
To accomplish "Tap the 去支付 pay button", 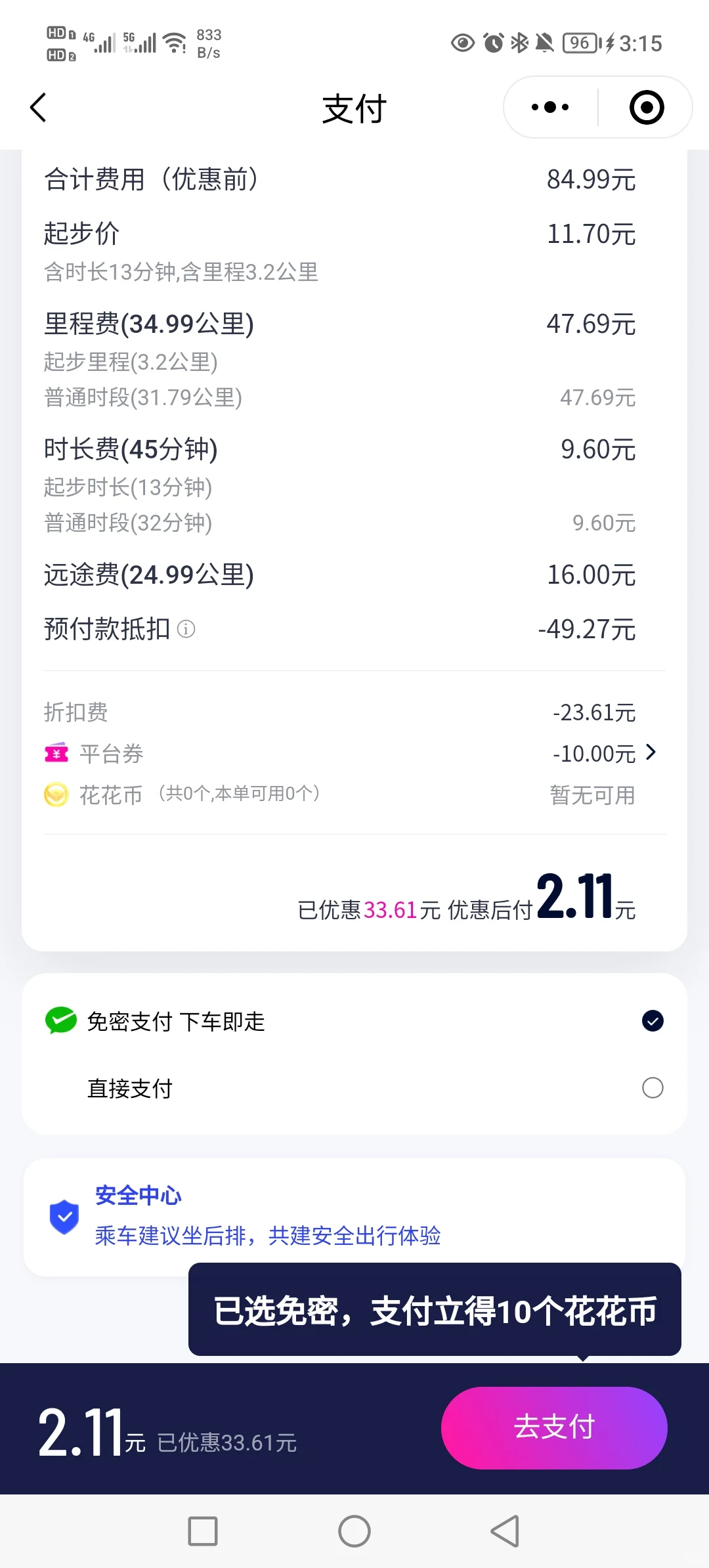I will [554, 1427].
